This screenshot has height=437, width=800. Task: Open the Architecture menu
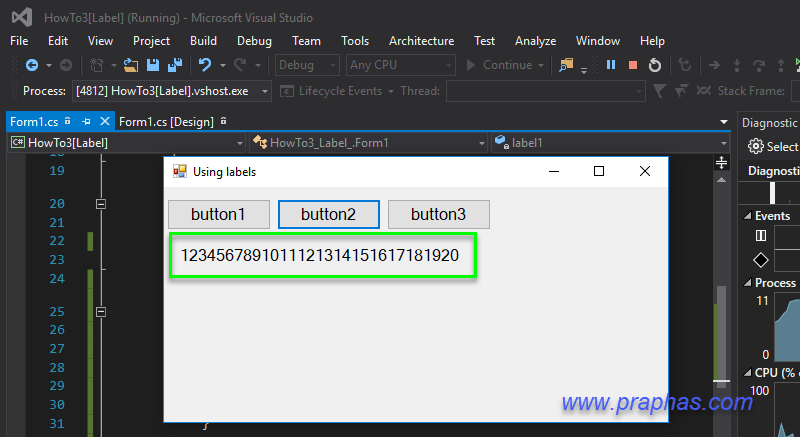point(421,41)
